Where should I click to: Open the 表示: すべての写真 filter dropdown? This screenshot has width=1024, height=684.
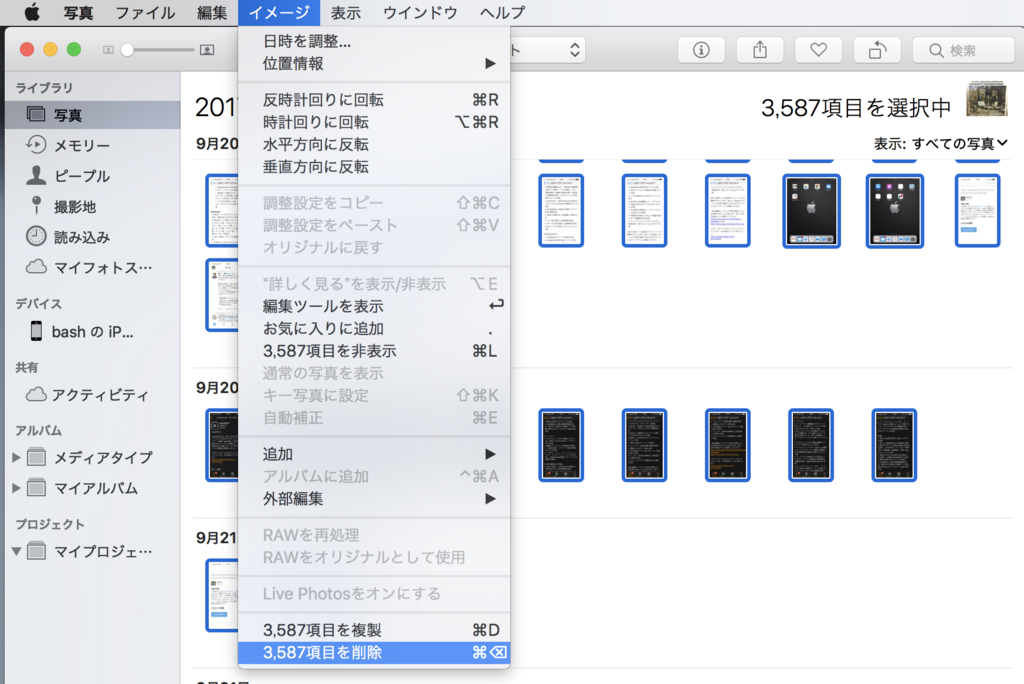coord(940,144)
